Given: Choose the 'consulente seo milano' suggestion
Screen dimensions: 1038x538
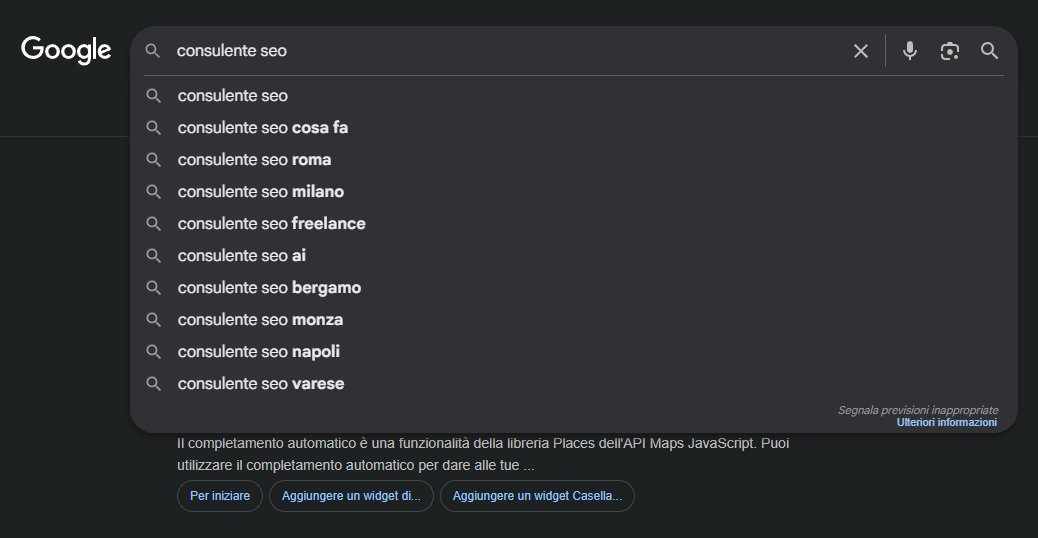Looking at the screenshot, I should [x=261, y=192].
